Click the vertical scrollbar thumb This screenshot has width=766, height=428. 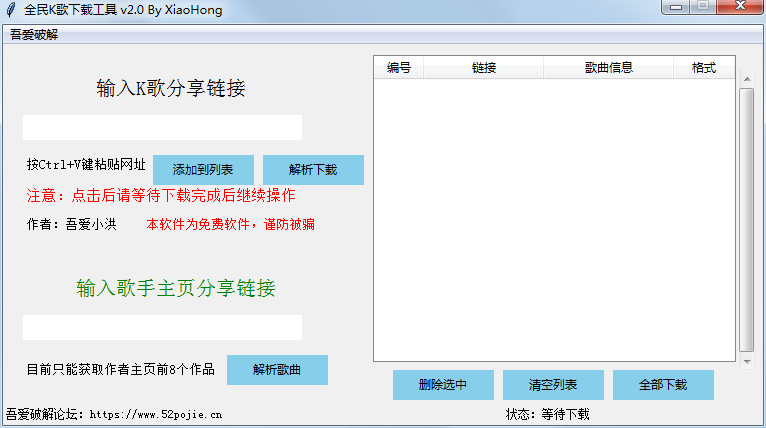[x=747, y=220]
